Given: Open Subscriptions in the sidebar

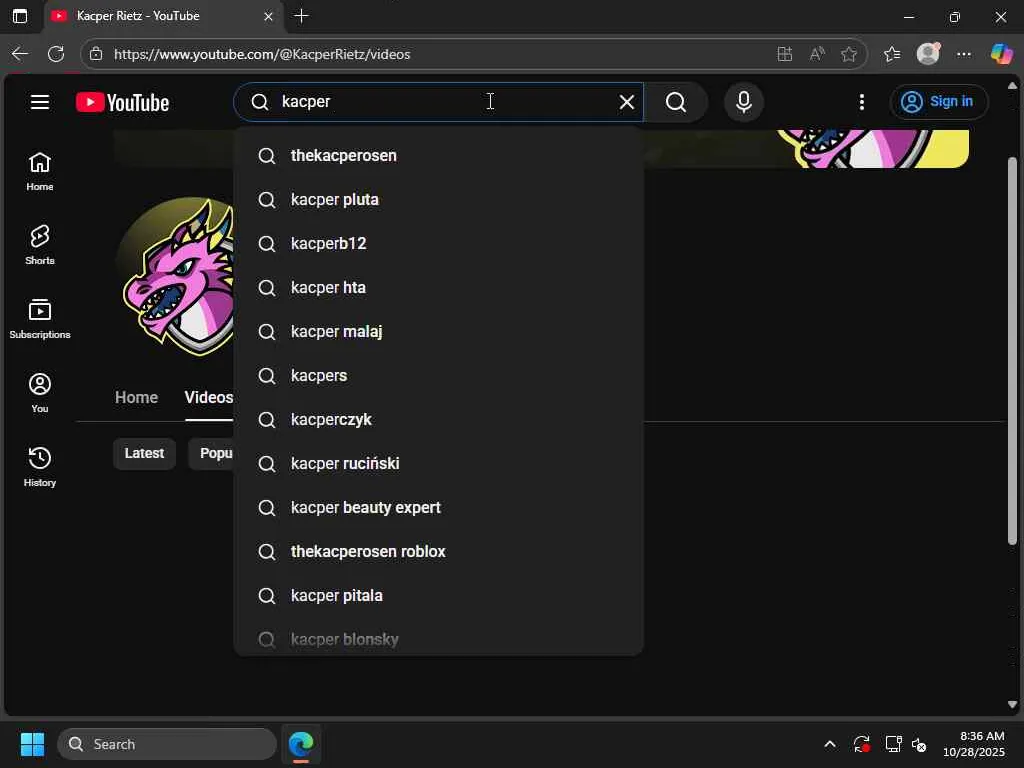Looking at the screenshot, I should pyautogui.click(x=40, y=319).
